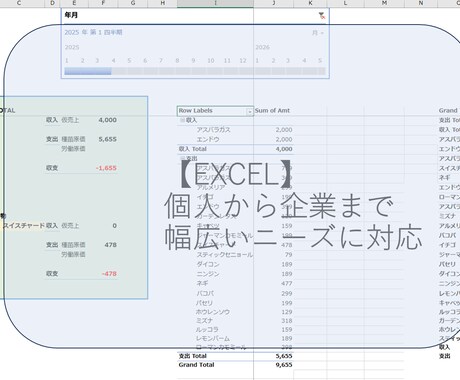This screenshot has width=460, height=380.
Task: Open the 月 time level dropdown
Action: [318, 33]
